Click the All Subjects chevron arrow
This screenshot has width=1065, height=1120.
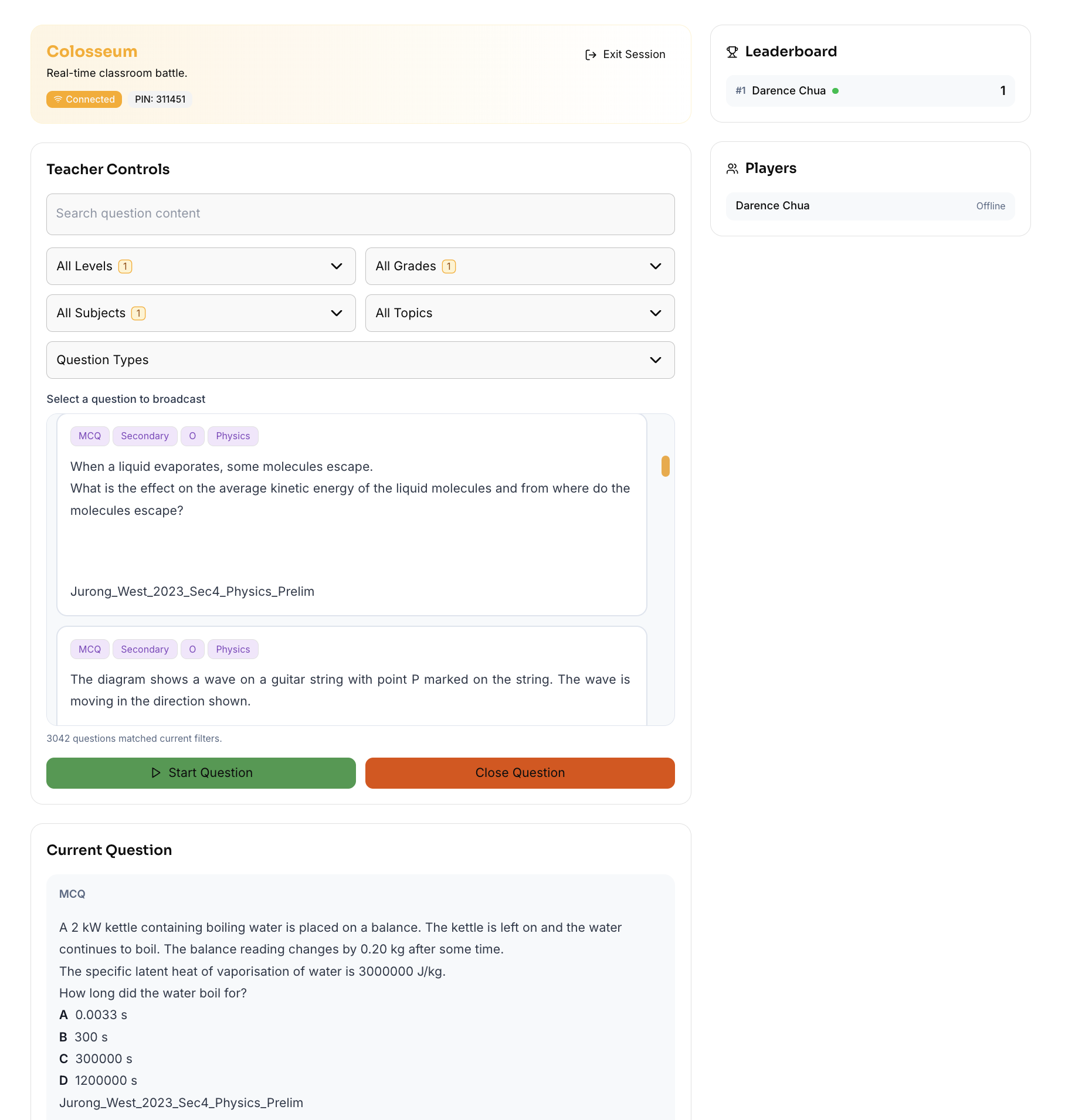tap(337, 313)
